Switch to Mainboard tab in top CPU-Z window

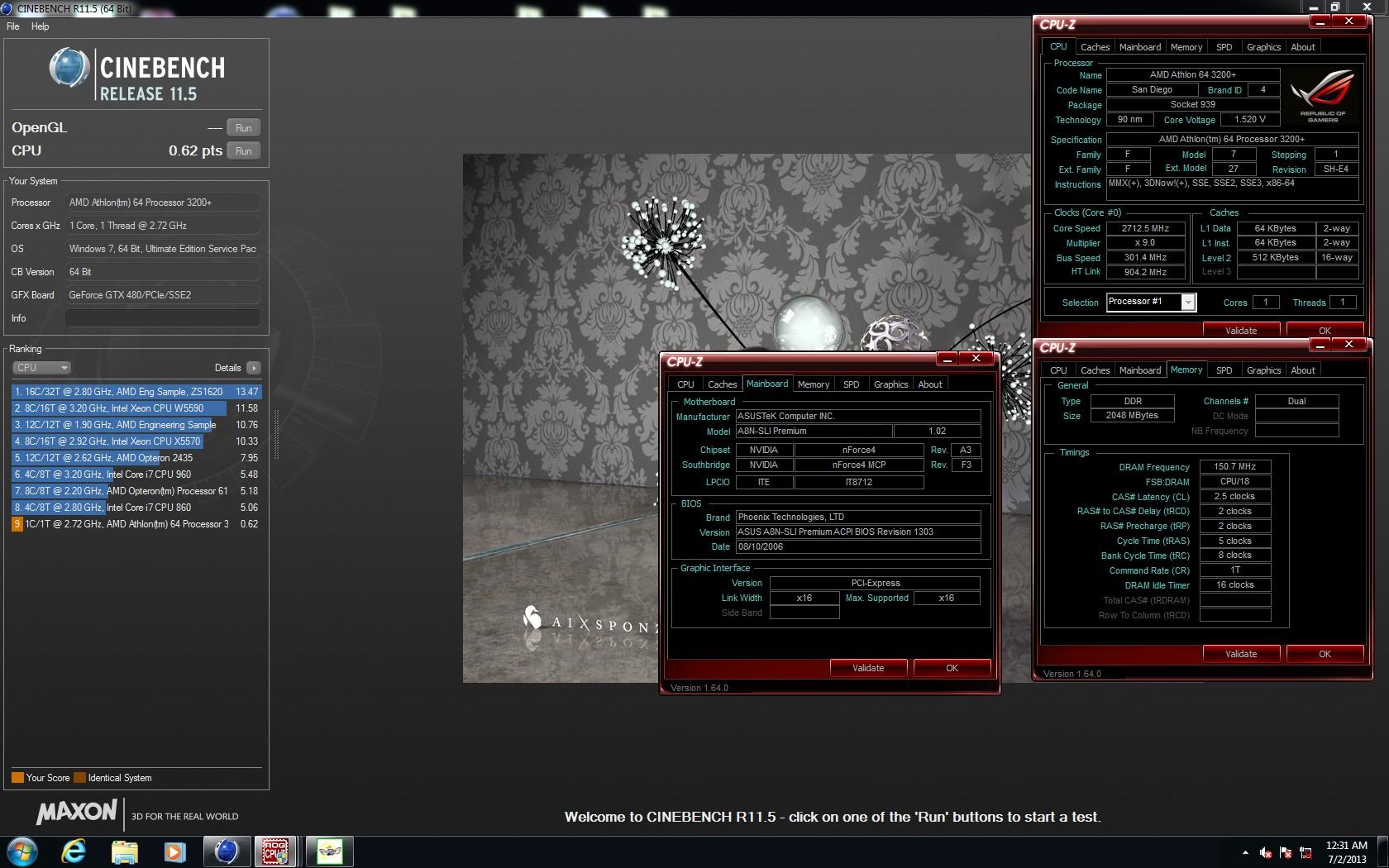tap(1140, 47)
